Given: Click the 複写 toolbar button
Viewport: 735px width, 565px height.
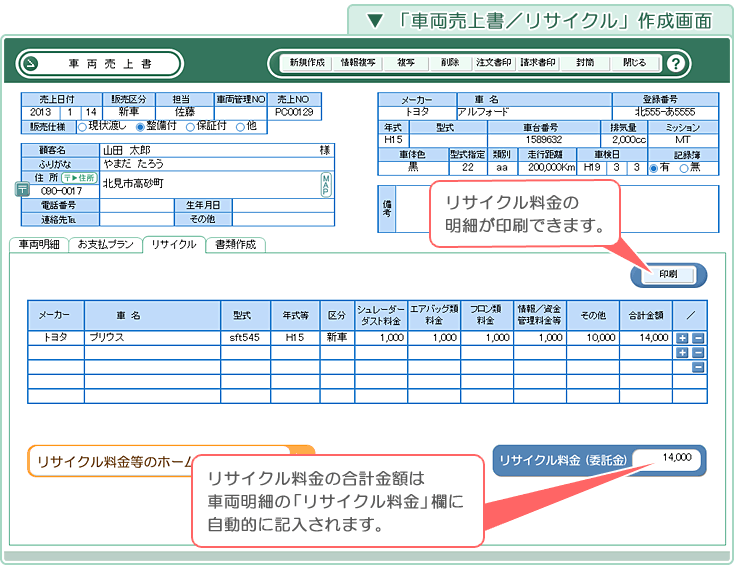Looking at the screenshot, I should [x=406, y=63].
